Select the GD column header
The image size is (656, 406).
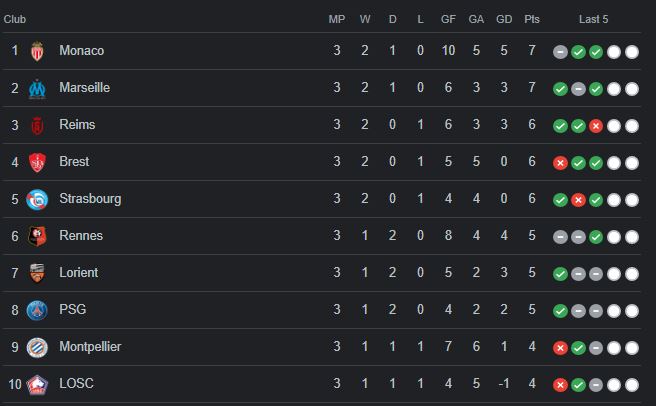click(x=504, y=19)
